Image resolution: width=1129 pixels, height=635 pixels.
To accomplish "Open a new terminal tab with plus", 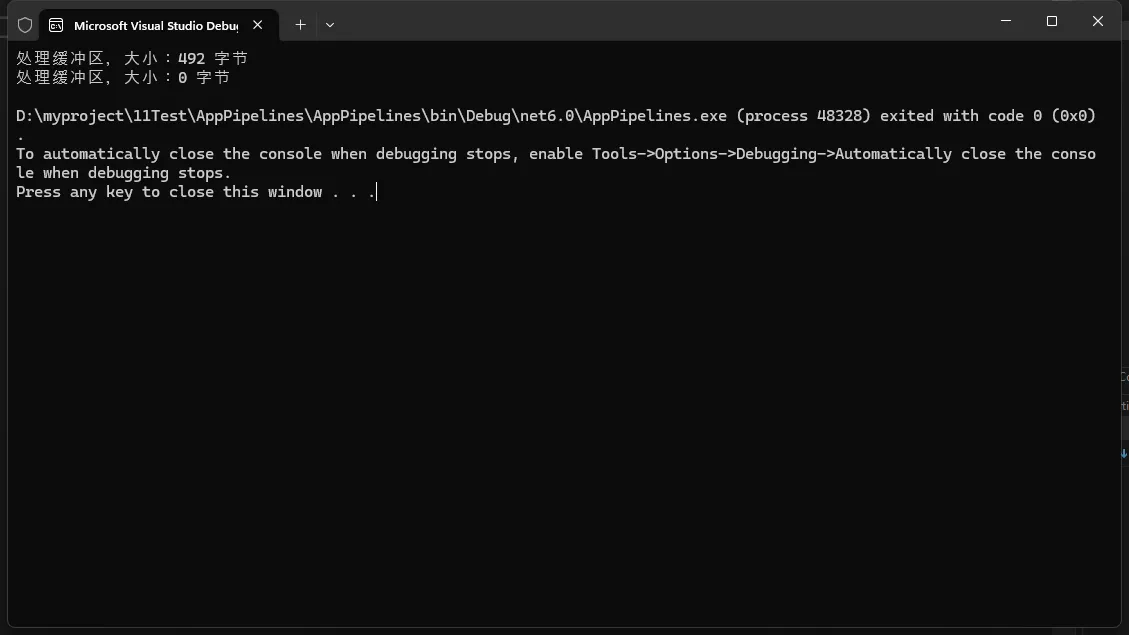I will tap(300, 25).
